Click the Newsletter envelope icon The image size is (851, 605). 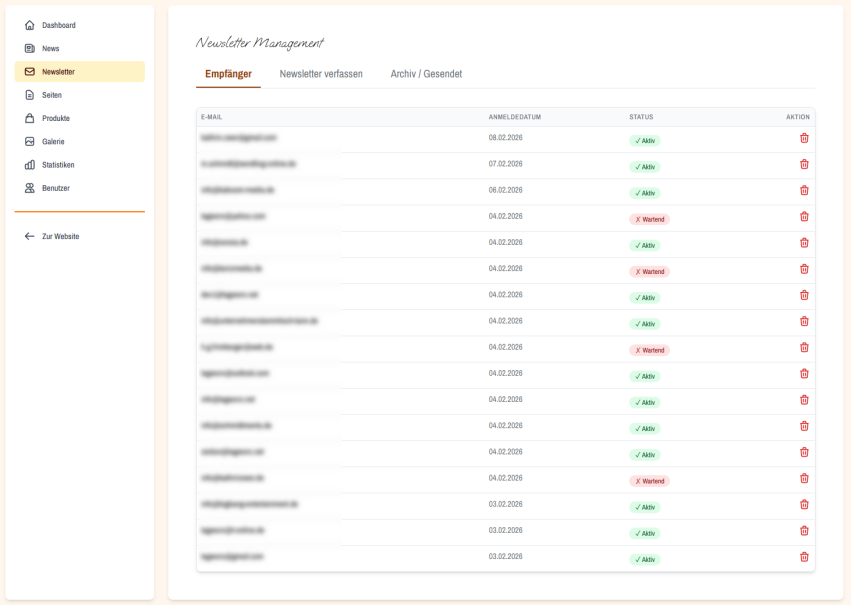28,71
